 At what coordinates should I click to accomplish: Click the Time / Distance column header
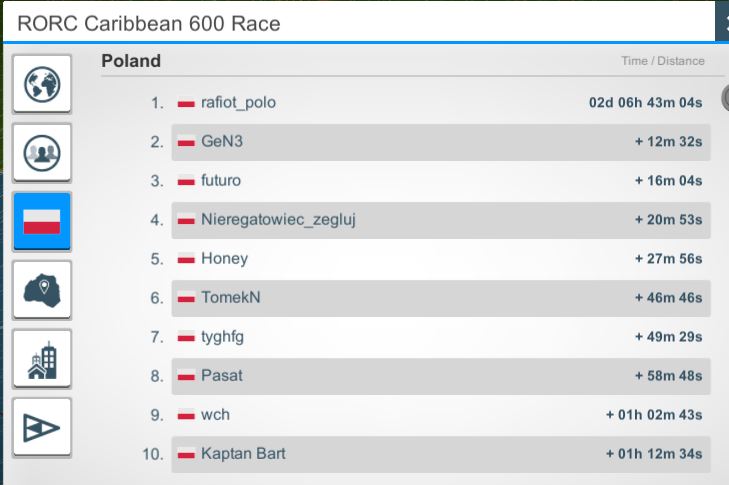pos(663,61)
